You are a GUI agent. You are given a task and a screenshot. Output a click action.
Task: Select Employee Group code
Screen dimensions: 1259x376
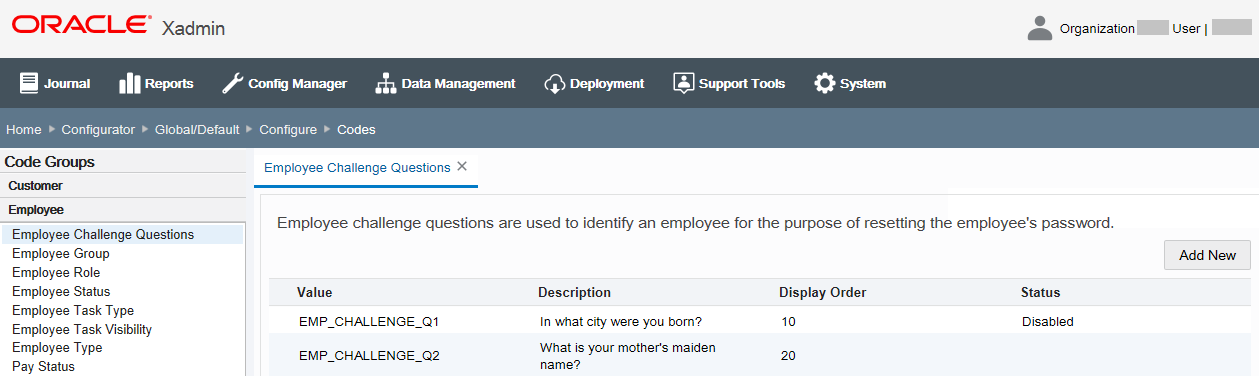pos(61,254)
